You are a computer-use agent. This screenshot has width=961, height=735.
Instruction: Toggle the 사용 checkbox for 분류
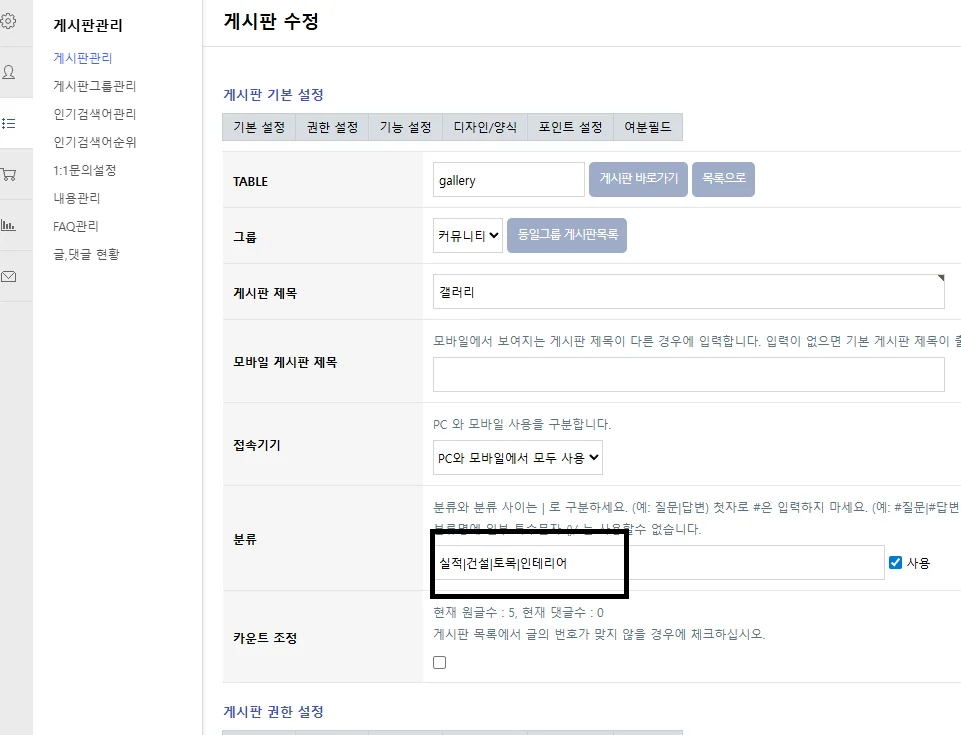coord(895,562)
